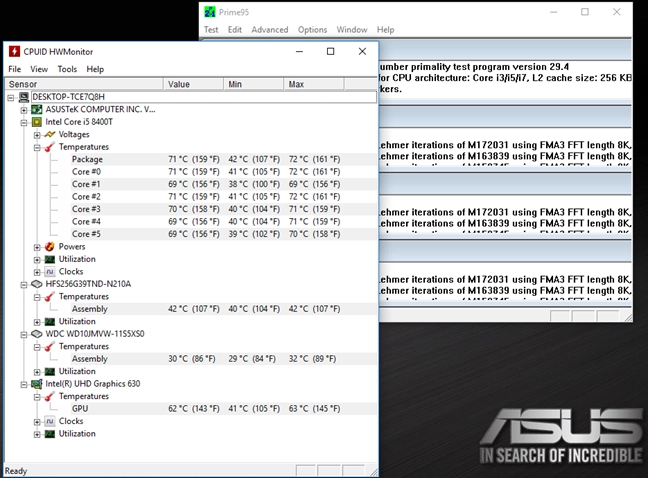Select the Core #4 row
Image resolution: width=648 pixels, height=478 pixels.
click(224, 222)
